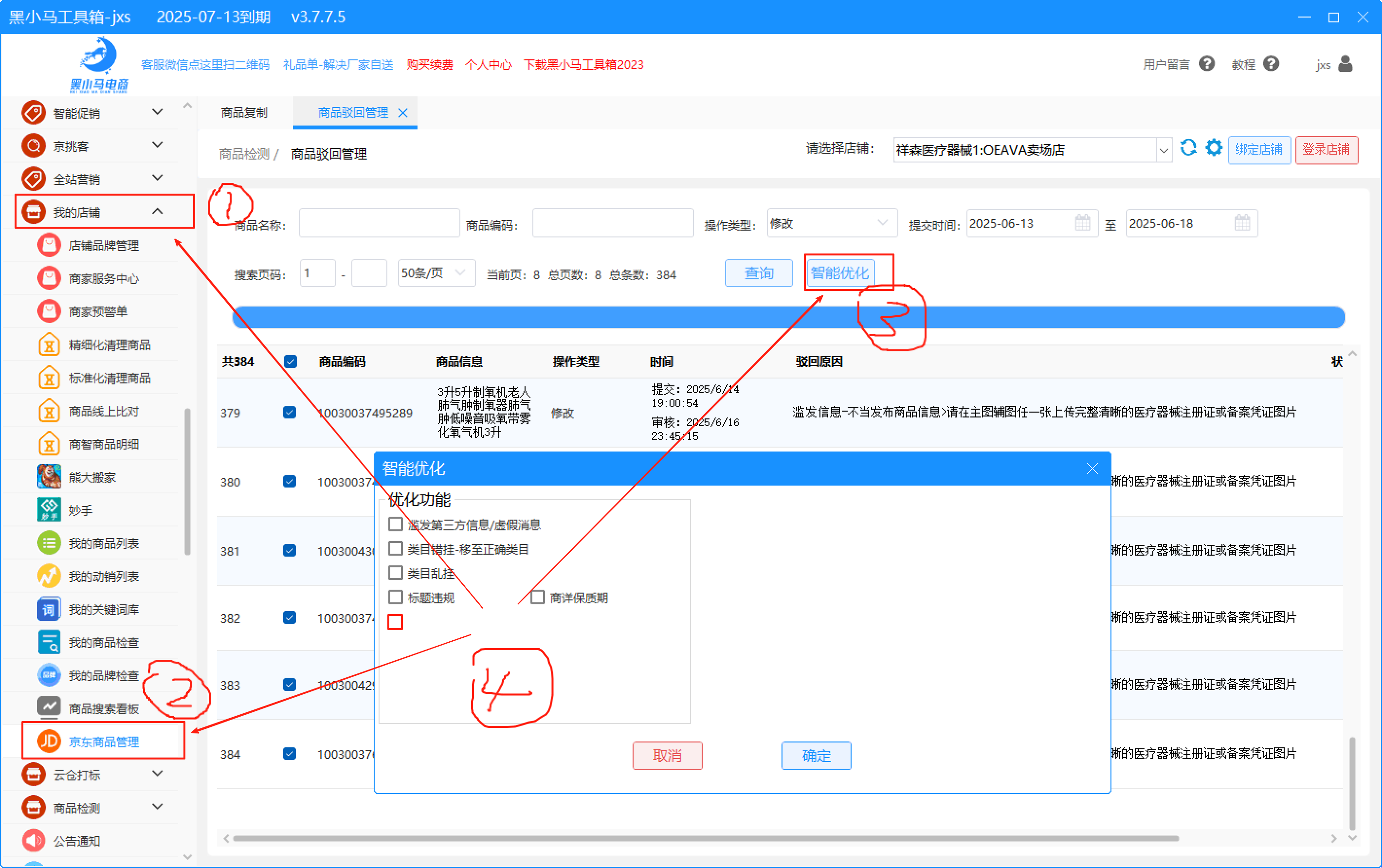Open 京东商品管理 menu item
1382x868 pixels.
tap(103, 741)
